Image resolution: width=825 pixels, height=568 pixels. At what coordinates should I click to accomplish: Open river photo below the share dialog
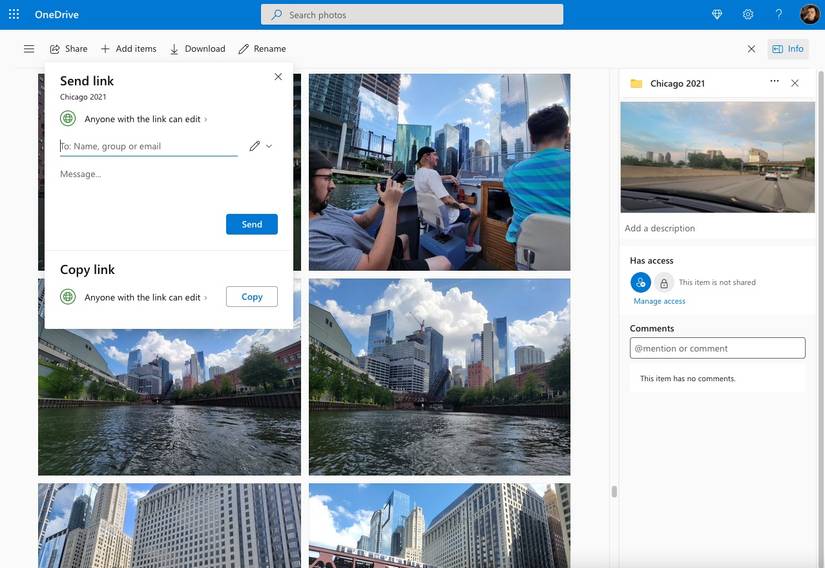[169, 402]
